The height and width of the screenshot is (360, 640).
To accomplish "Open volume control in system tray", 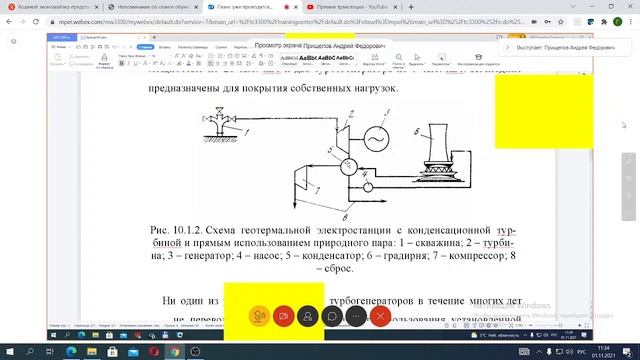I will pos(569,351).
